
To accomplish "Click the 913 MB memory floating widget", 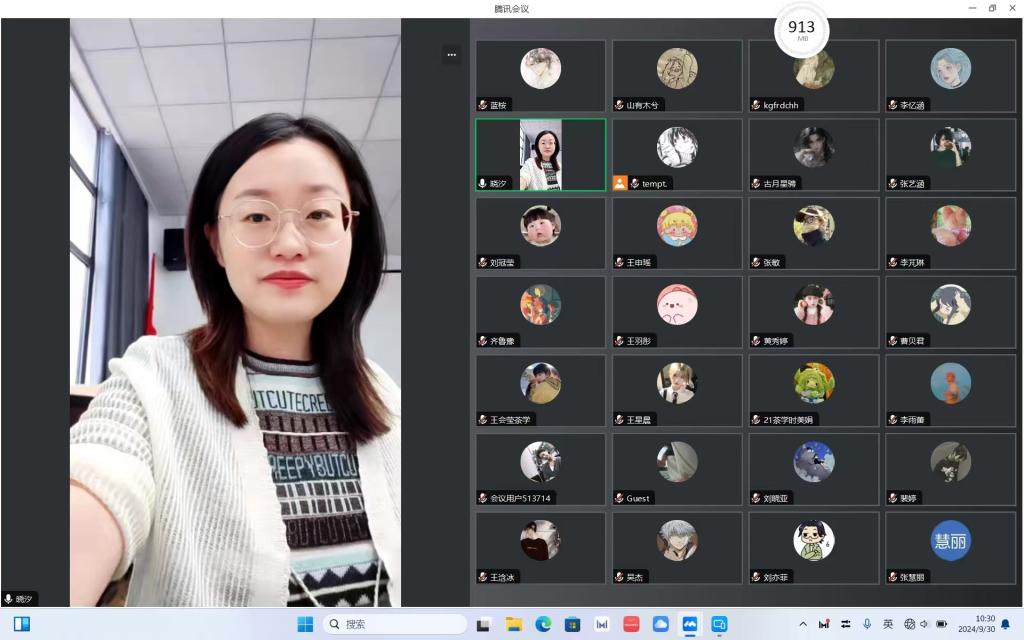I will (801, 31).
